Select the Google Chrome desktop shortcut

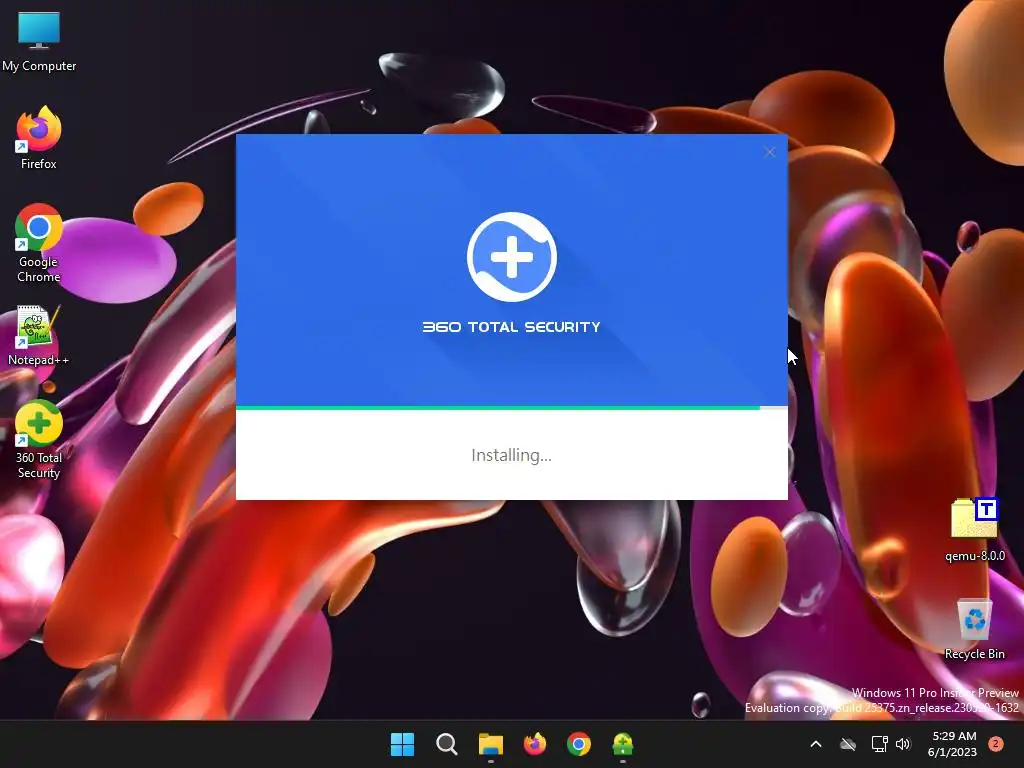[39, 243]
